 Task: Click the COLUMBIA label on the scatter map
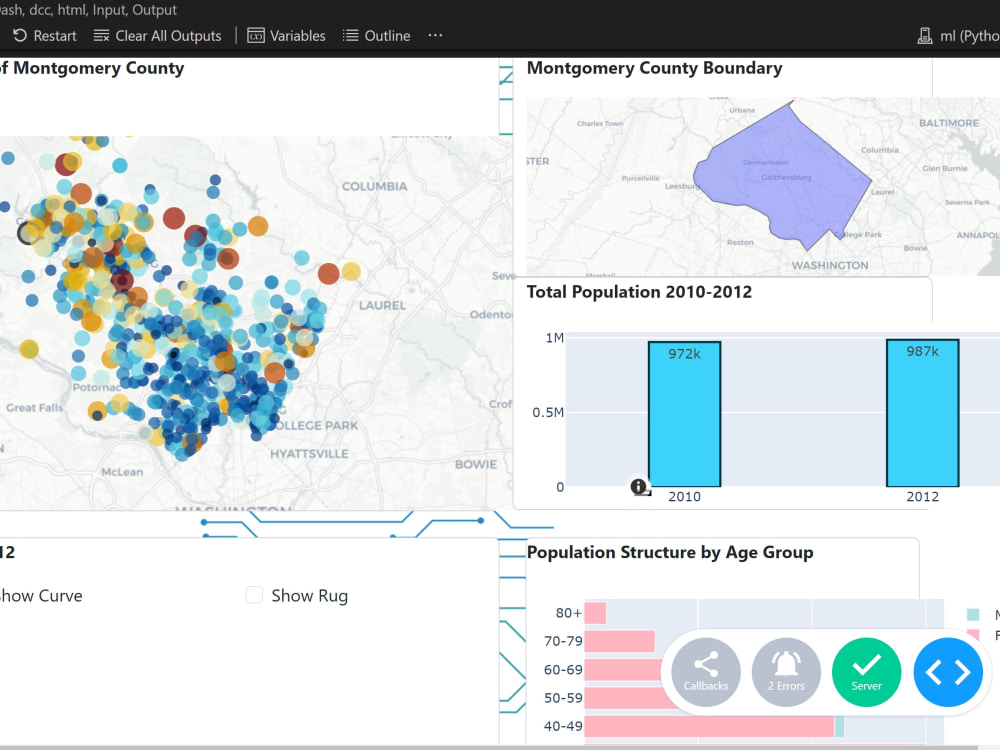[374, 186]
